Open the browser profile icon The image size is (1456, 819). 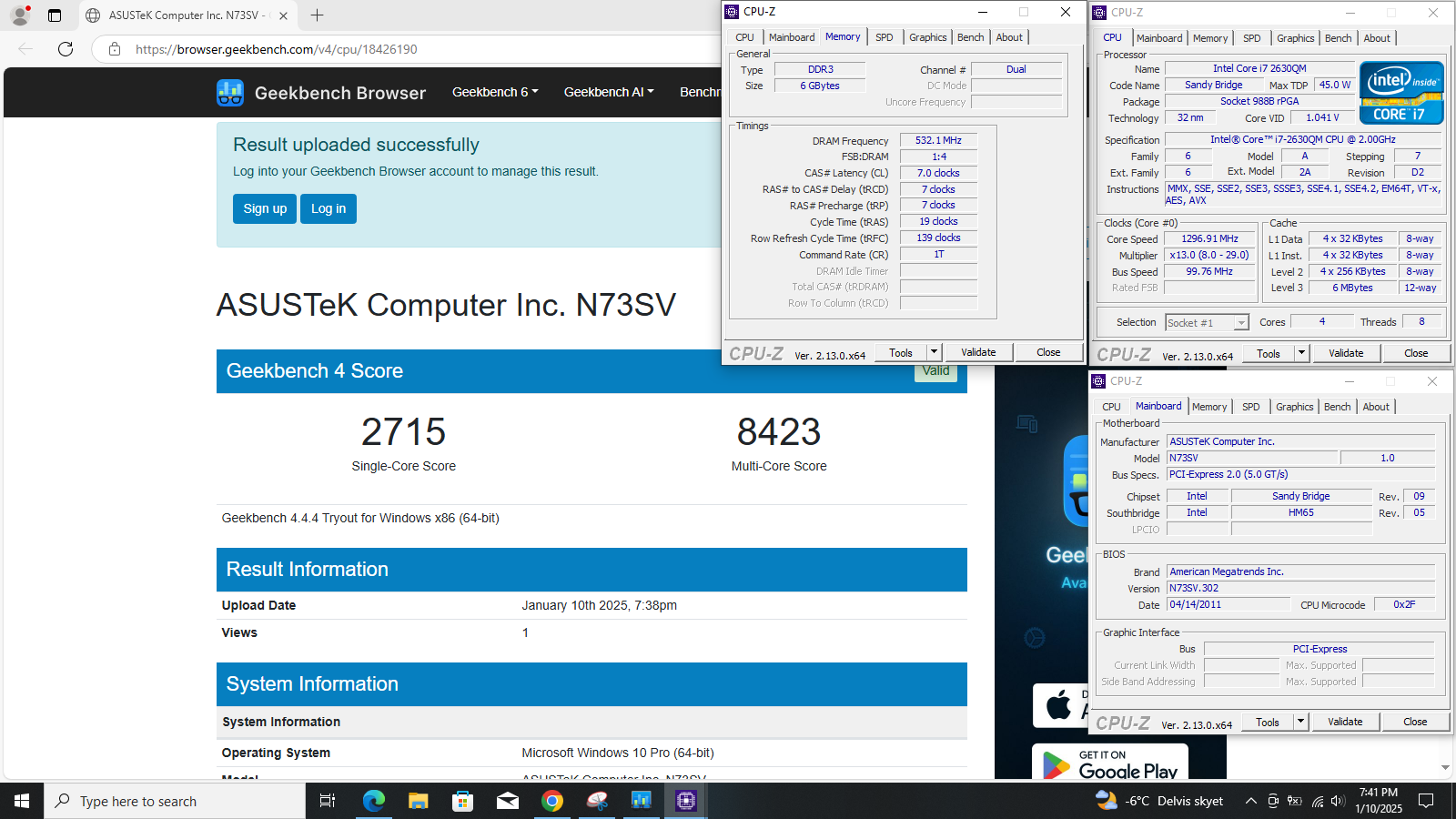coord(19,15)
